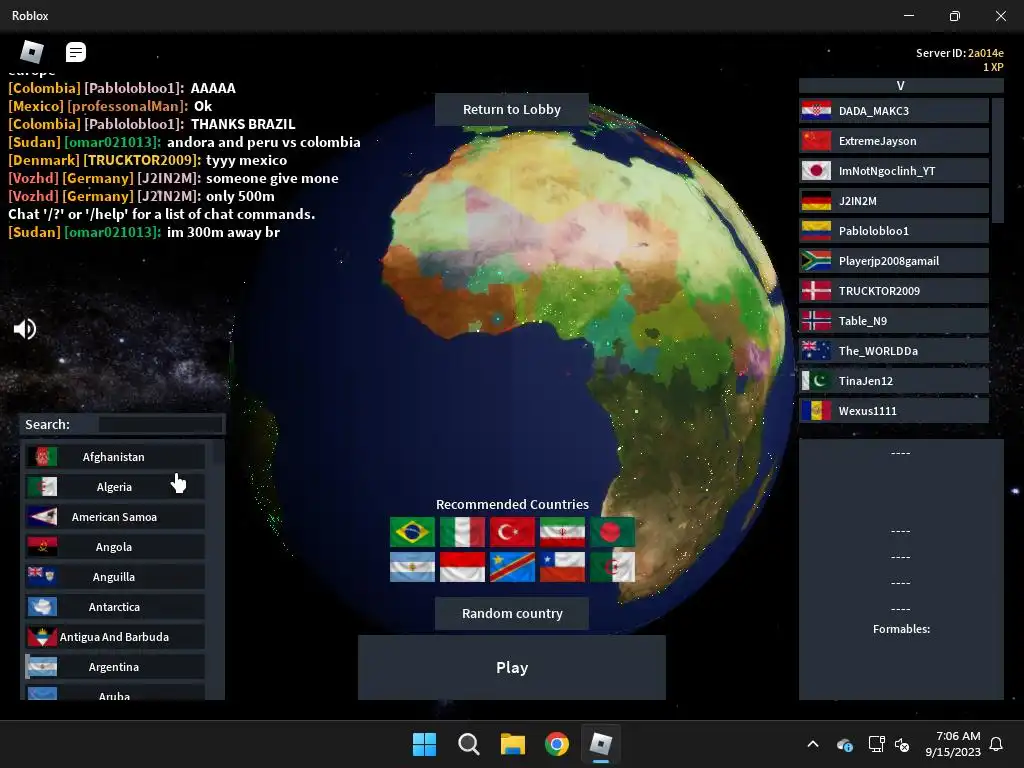Pick Brazil flag in Recommended Countries
The image size is (1024, 768).
coord(412,532)
